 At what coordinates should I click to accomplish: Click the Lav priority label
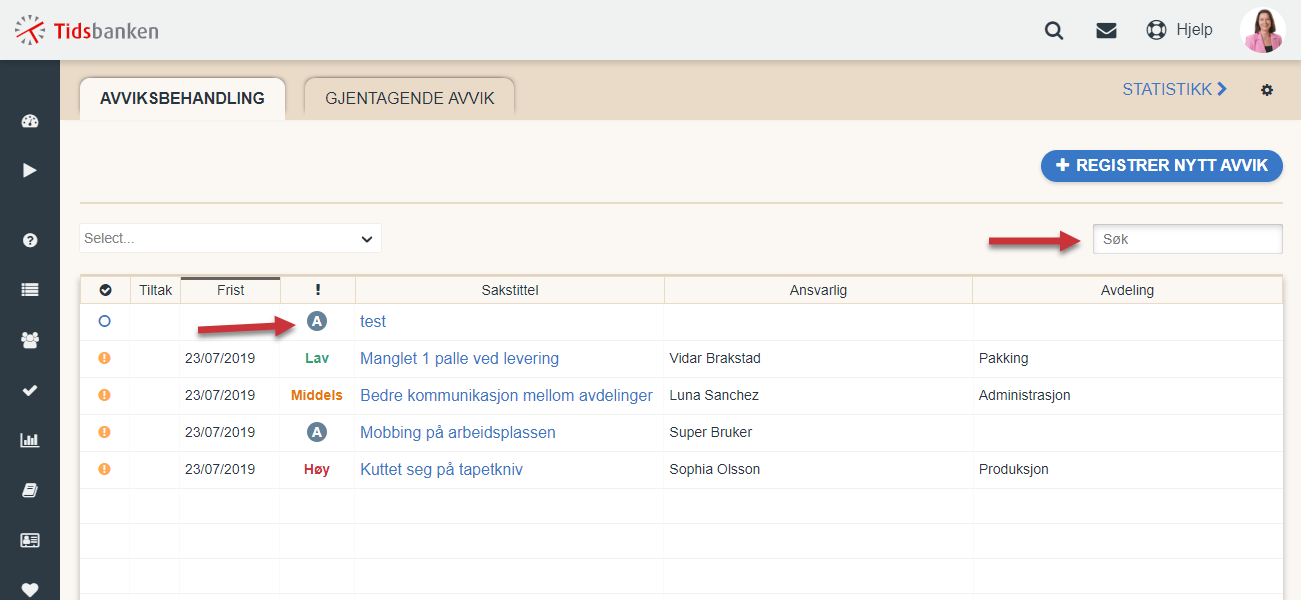click(x=317, y=358)
